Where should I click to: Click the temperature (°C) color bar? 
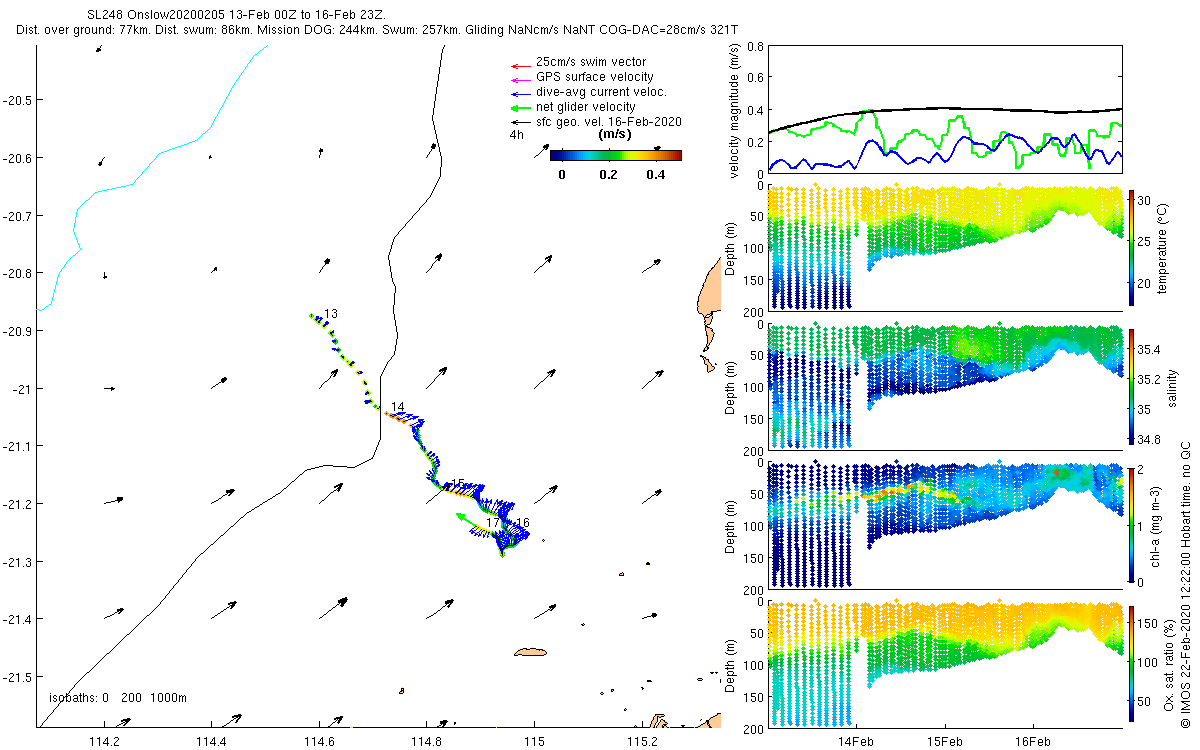[1131, 246]
